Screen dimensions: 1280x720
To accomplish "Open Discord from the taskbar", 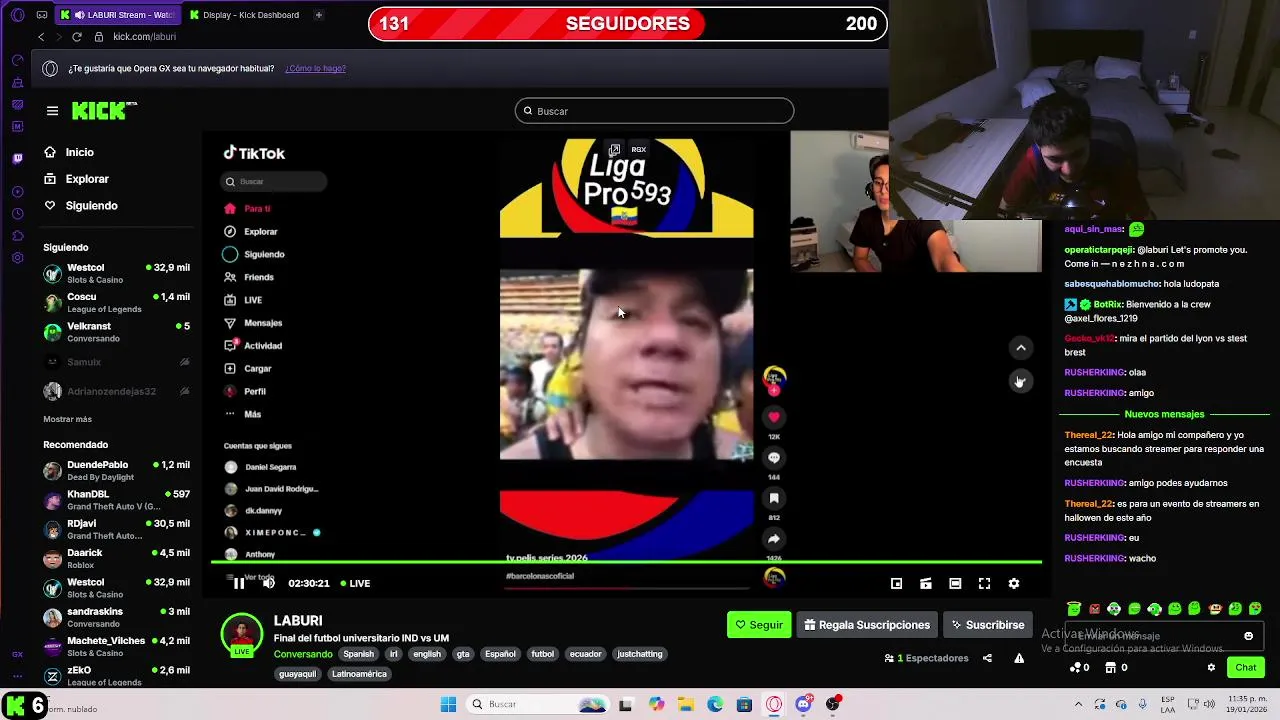I will click(803, 704).
